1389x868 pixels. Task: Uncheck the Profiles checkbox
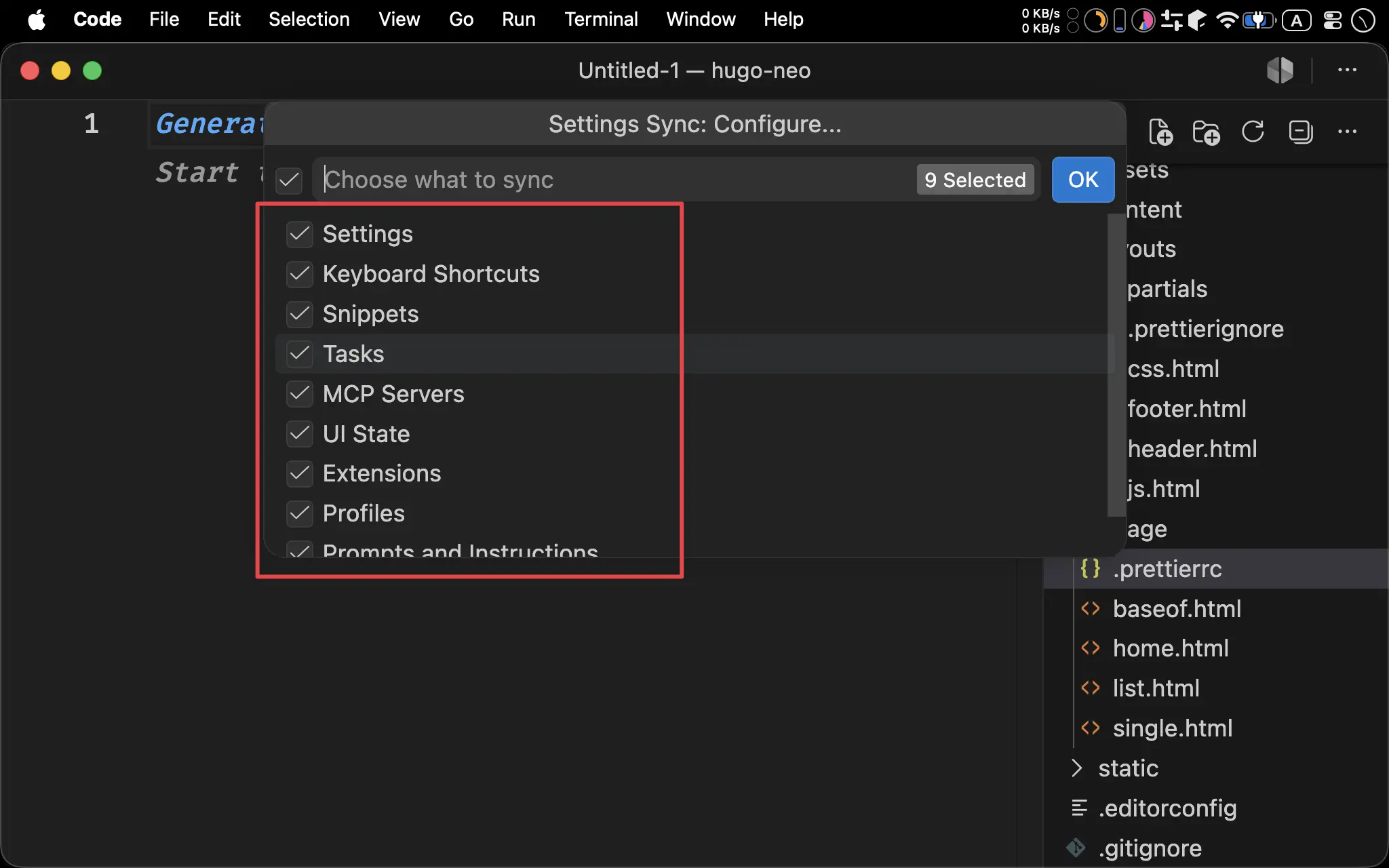[x=299, y=513]
